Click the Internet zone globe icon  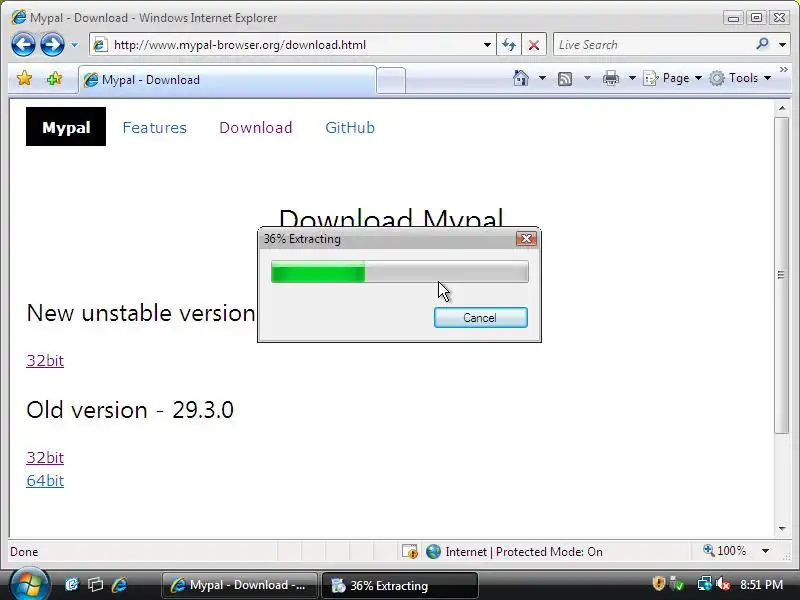point(433,552)
